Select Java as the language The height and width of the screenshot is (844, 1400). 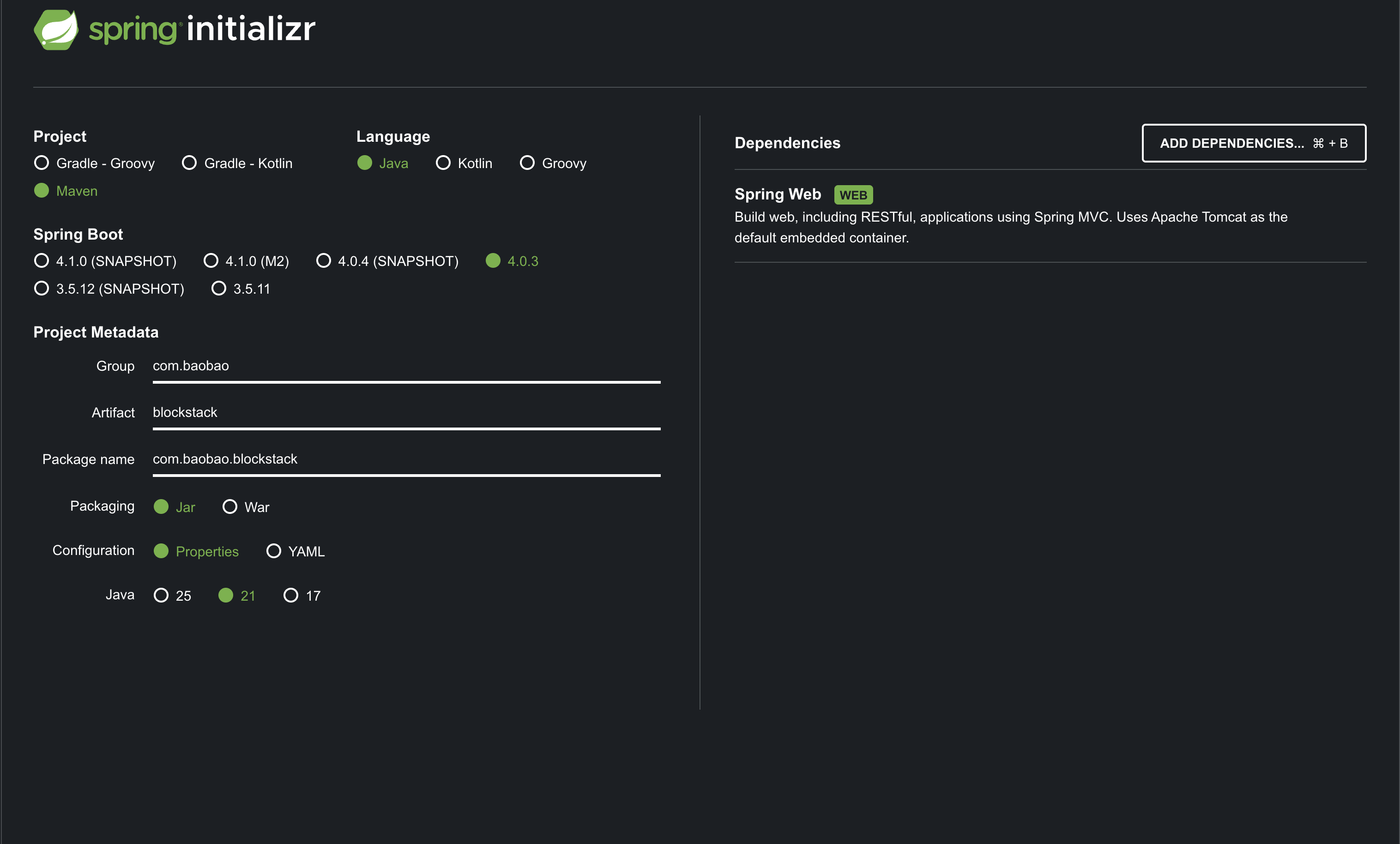[382, 163]
